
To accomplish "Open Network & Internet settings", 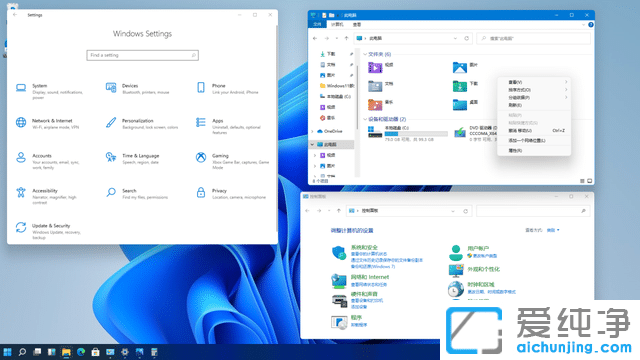I will point(47,124).
